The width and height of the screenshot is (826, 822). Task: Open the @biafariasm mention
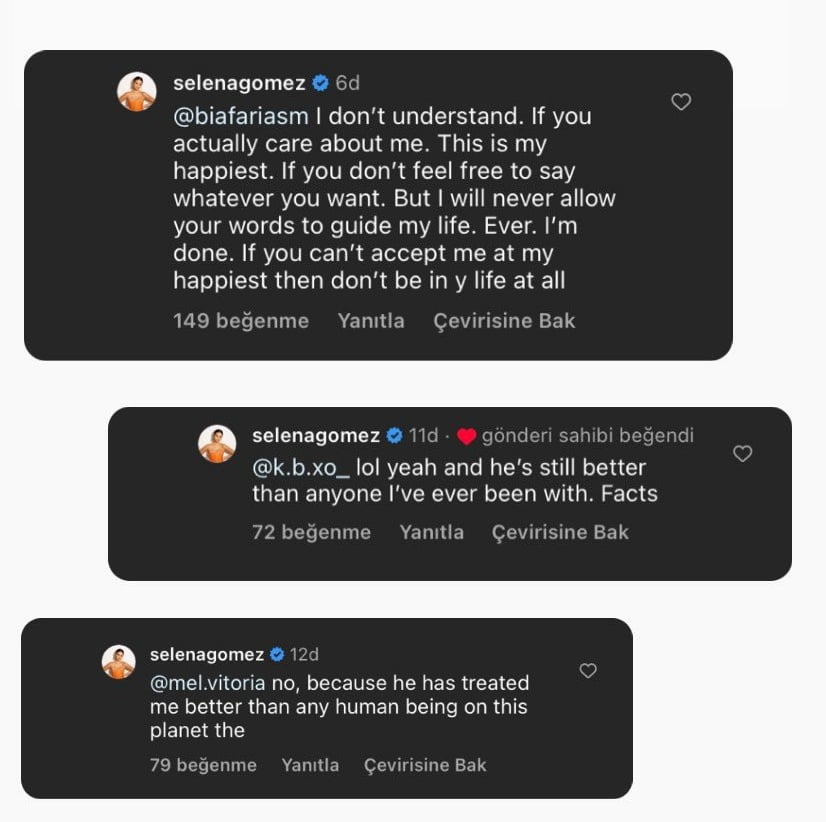point(240,116)
